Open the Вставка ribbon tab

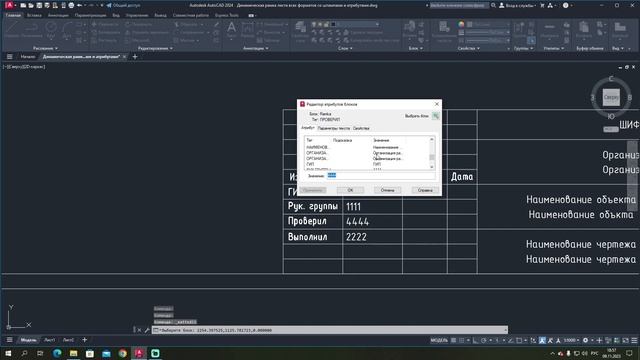point(34,15)
